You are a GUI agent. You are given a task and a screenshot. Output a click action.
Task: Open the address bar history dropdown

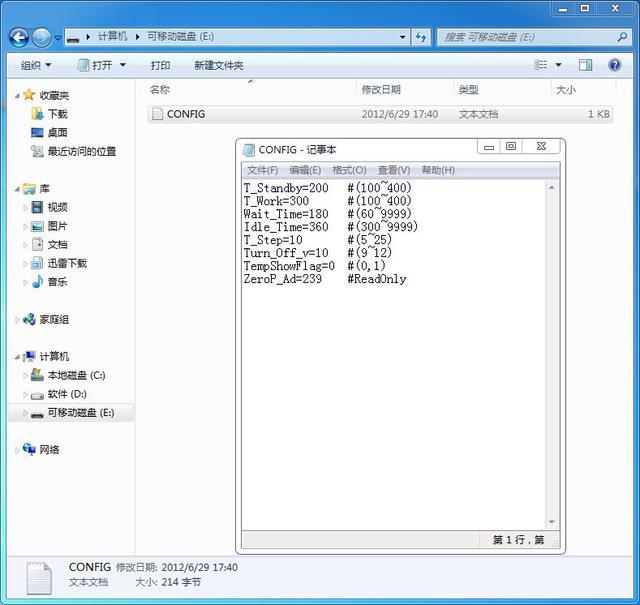[x=402, y=37]
